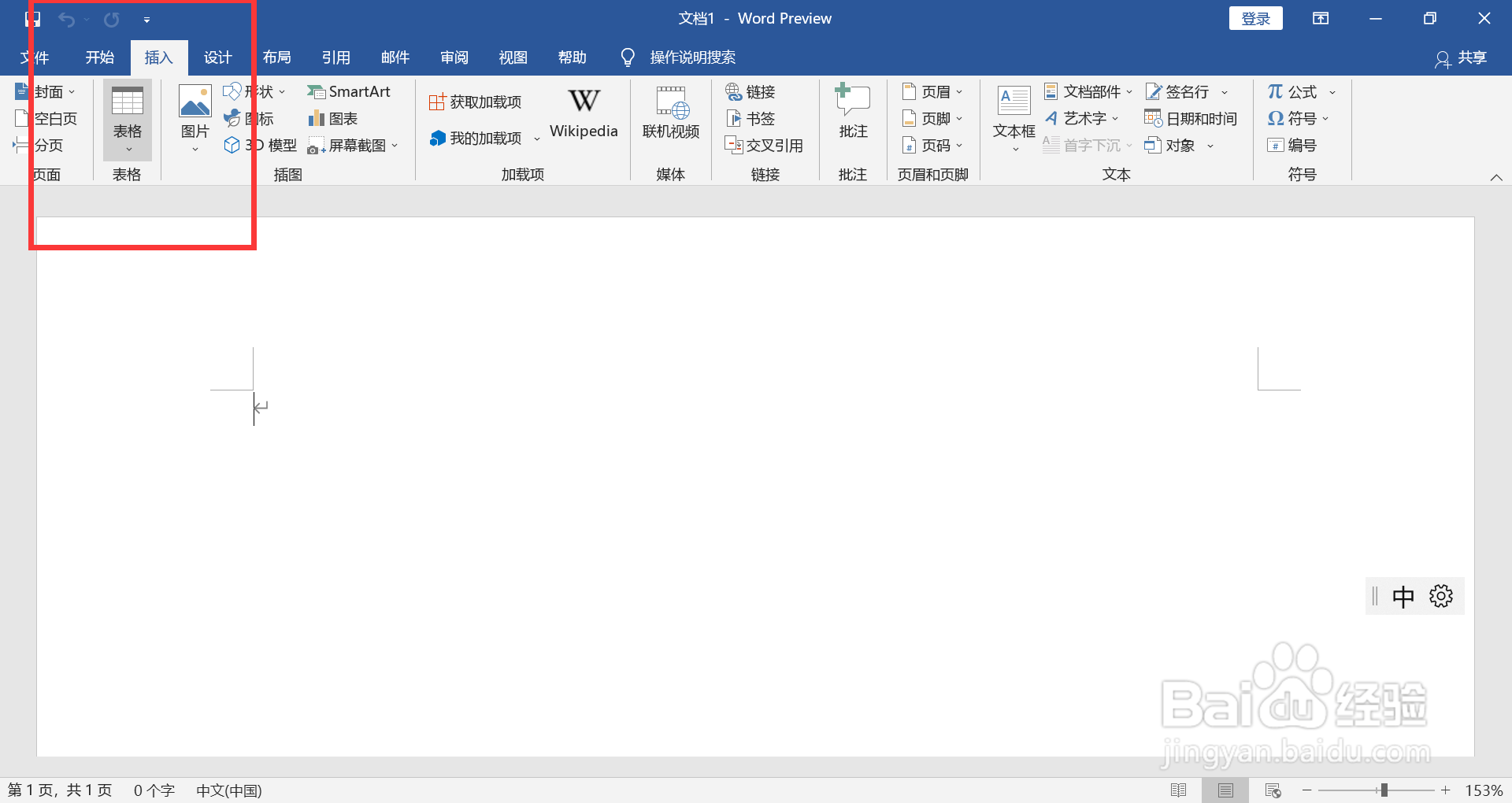Click the 图表 chart icon

pyautogui.click(x=332, y=118)
